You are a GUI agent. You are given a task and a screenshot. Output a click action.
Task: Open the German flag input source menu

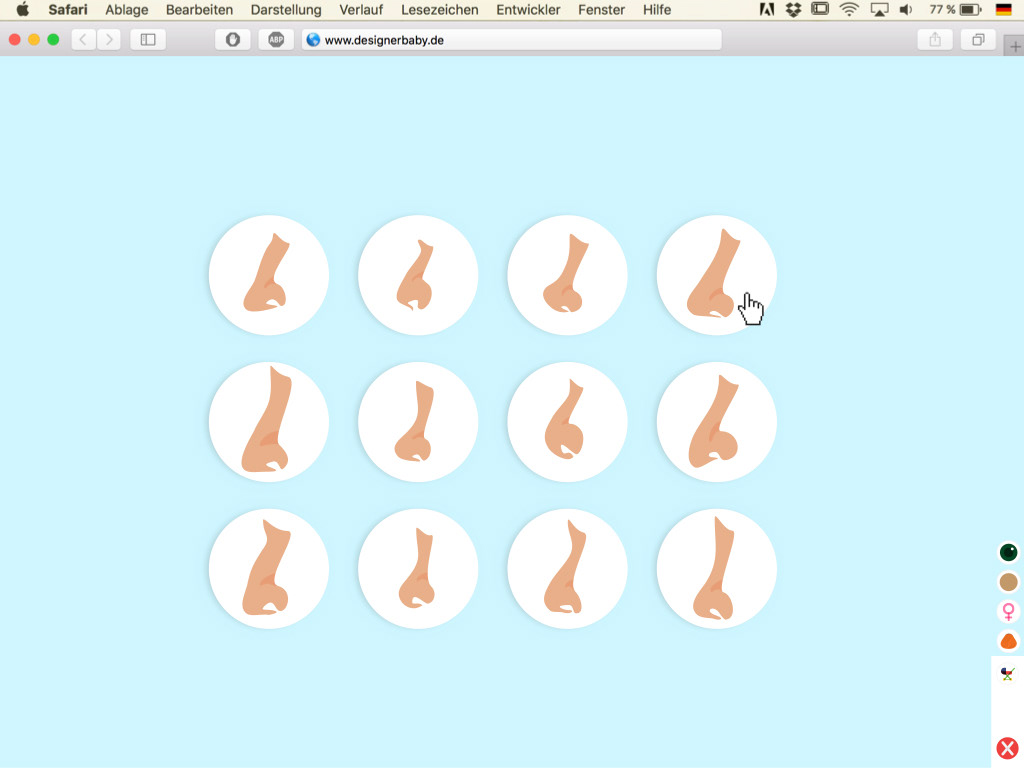pos(1004,10)
